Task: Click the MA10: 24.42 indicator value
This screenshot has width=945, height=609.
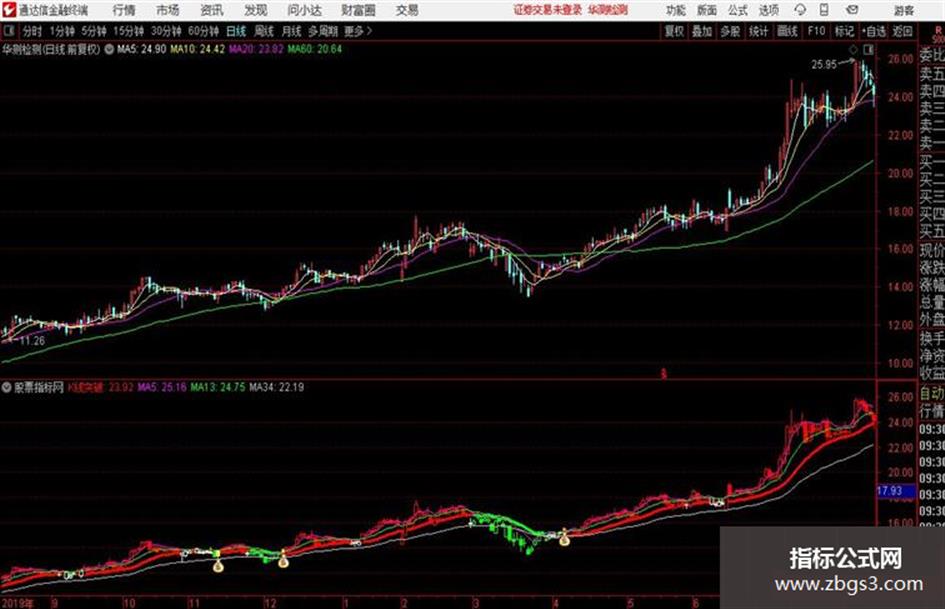Action: point(198,49)
